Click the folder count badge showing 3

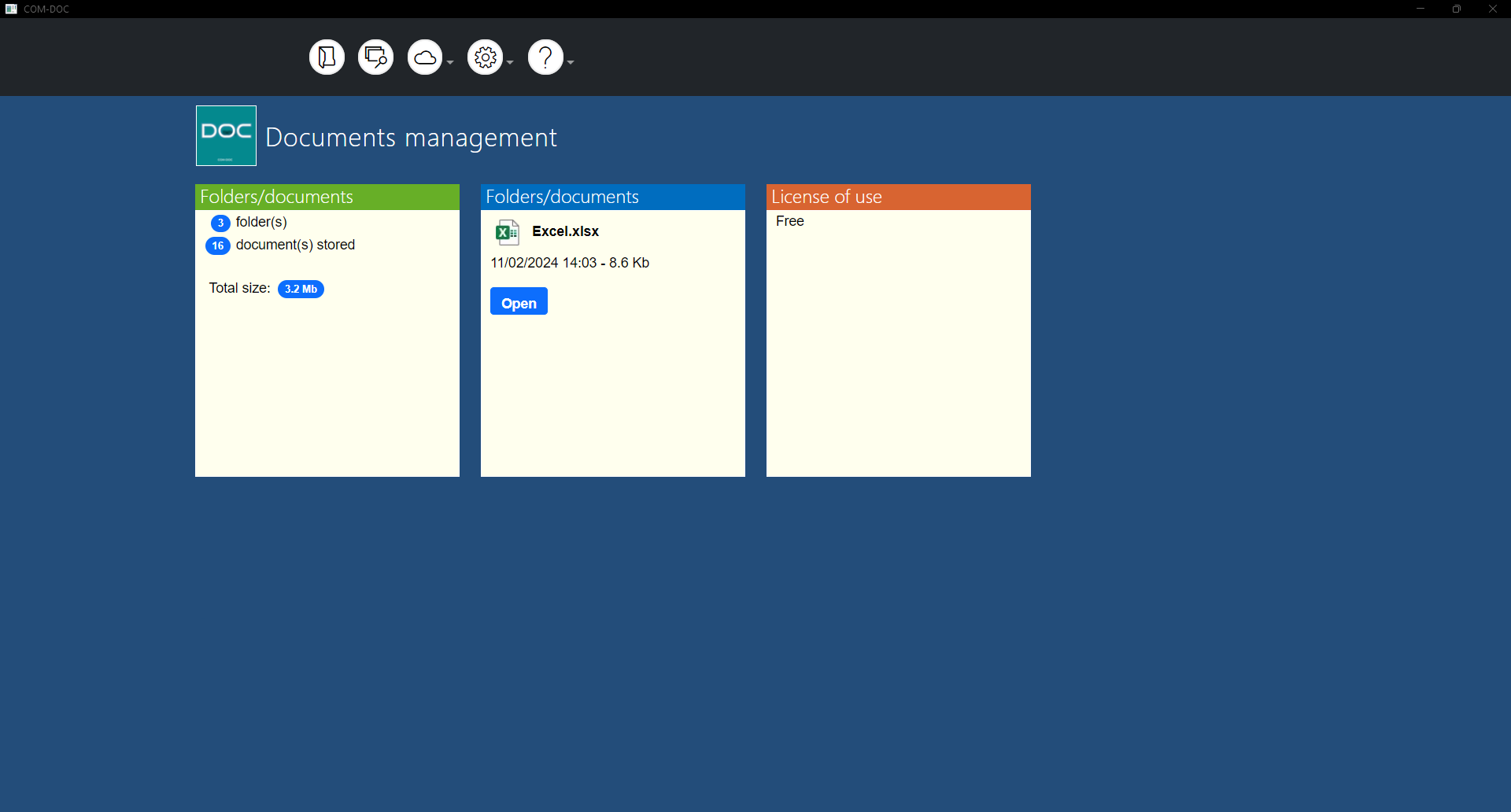220,223
